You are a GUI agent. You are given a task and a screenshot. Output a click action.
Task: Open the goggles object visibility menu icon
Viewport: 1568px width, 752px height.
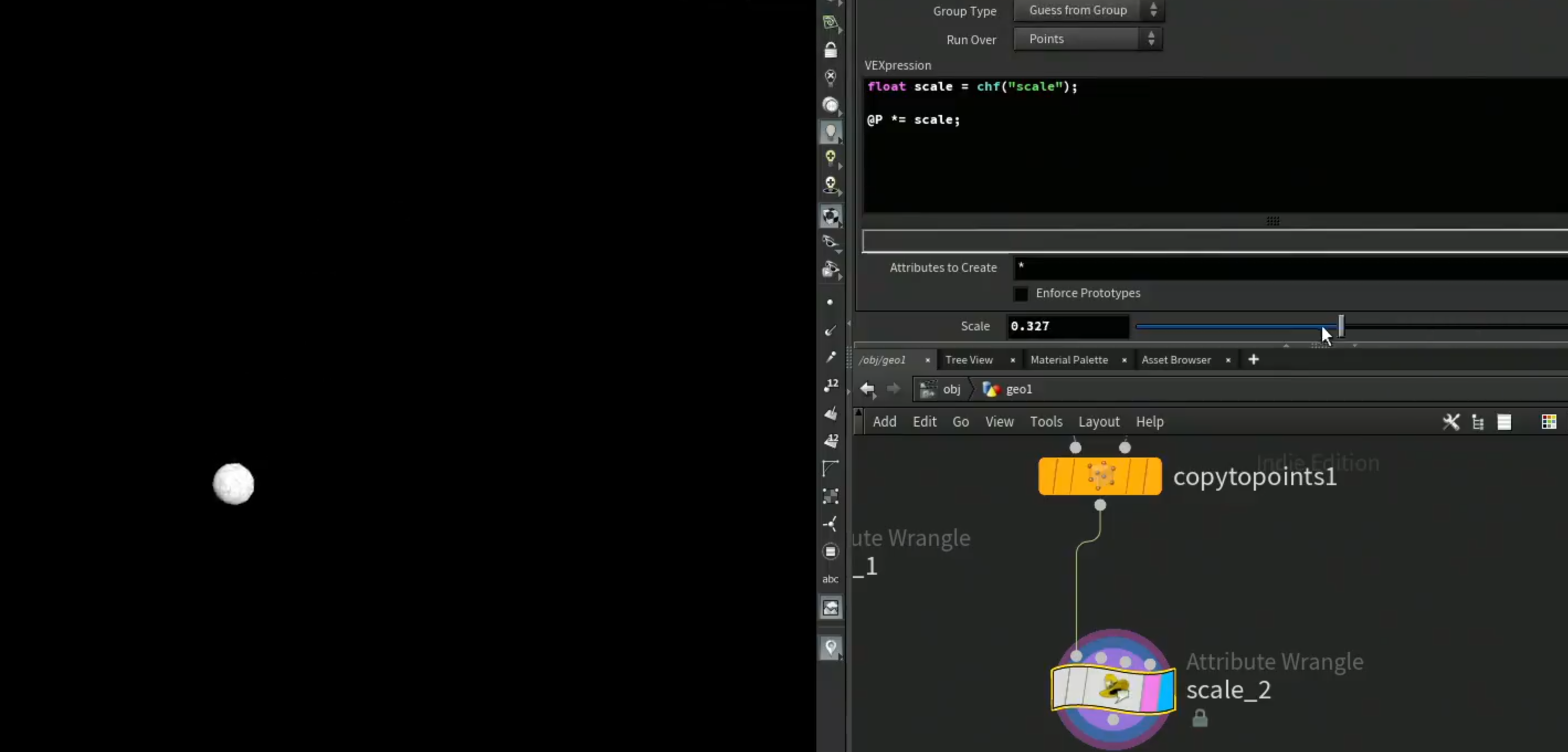click(830, 243)
